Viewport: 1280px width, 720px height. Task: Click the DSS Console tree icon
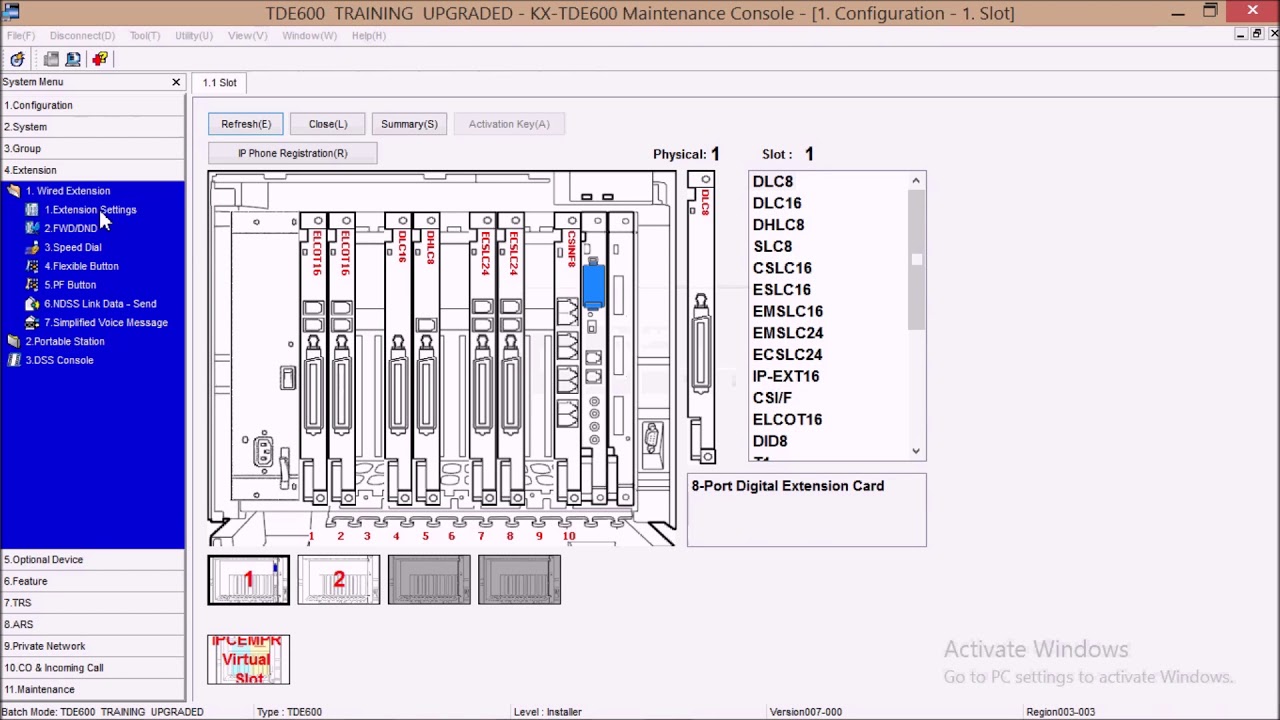pos(14,360)
